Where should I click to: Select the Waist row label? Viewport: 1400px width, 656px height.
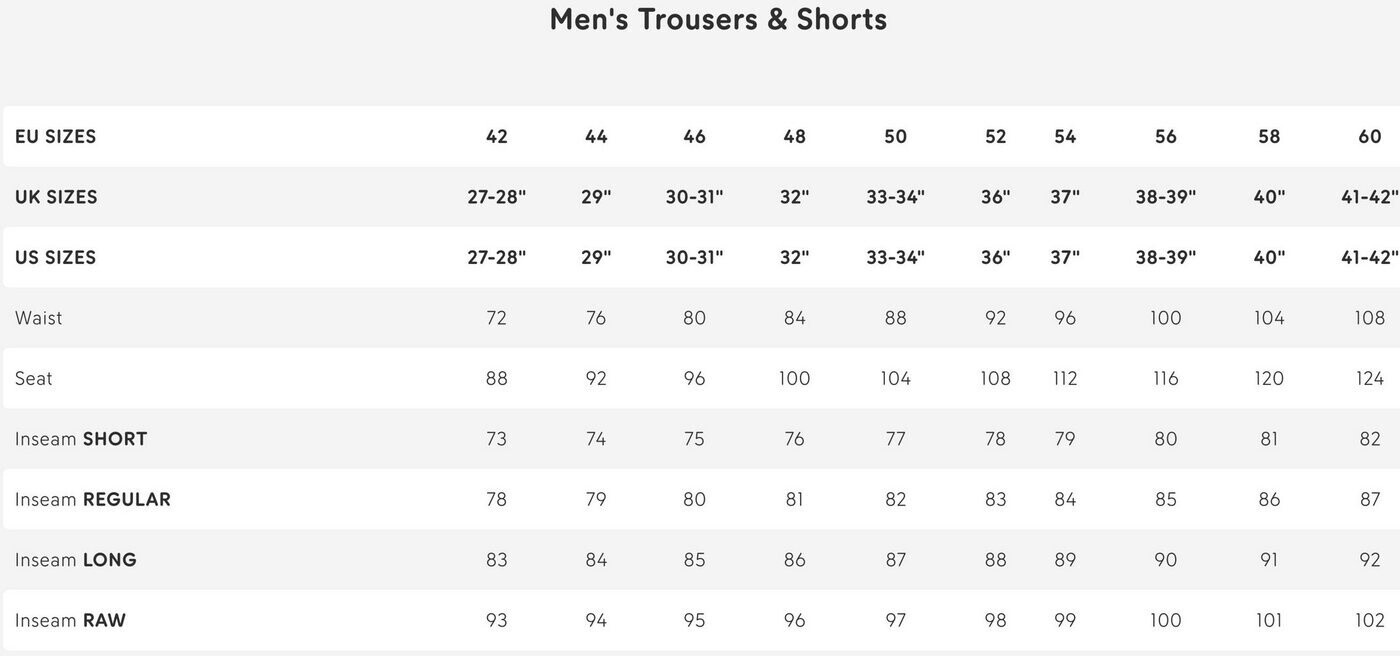[39, 318]
